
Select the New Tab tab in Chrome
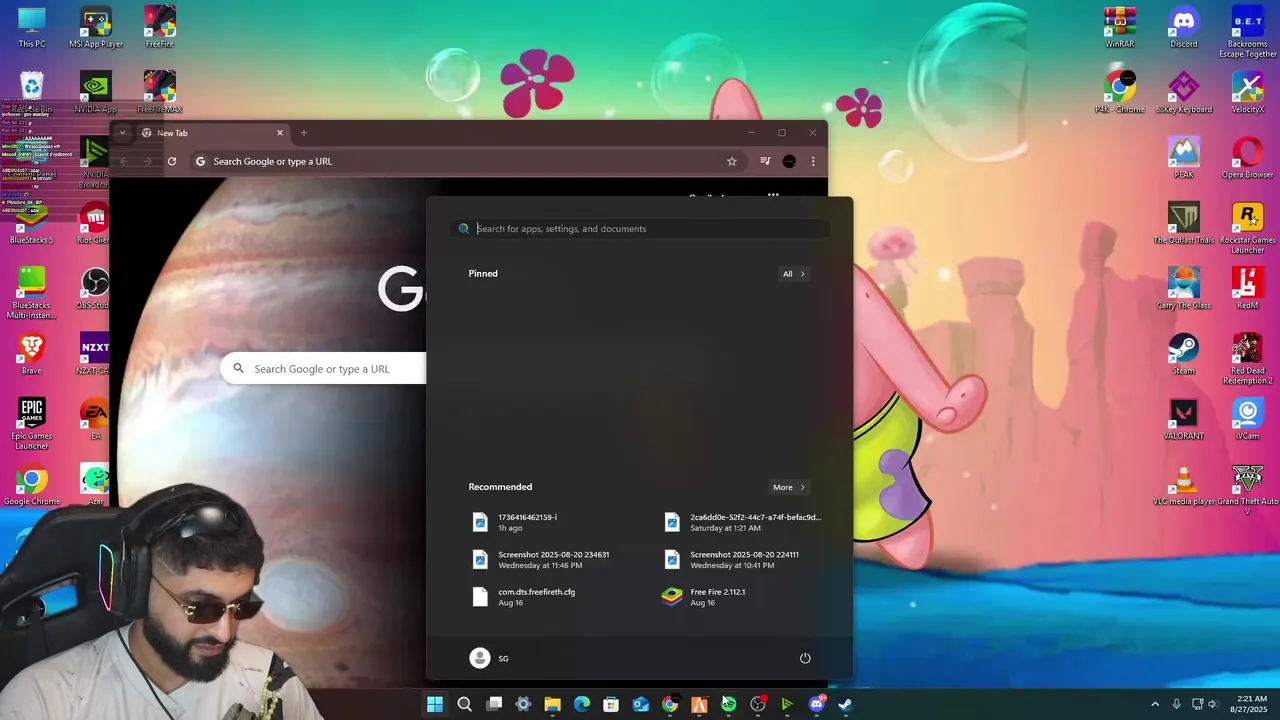coord(212,133)
